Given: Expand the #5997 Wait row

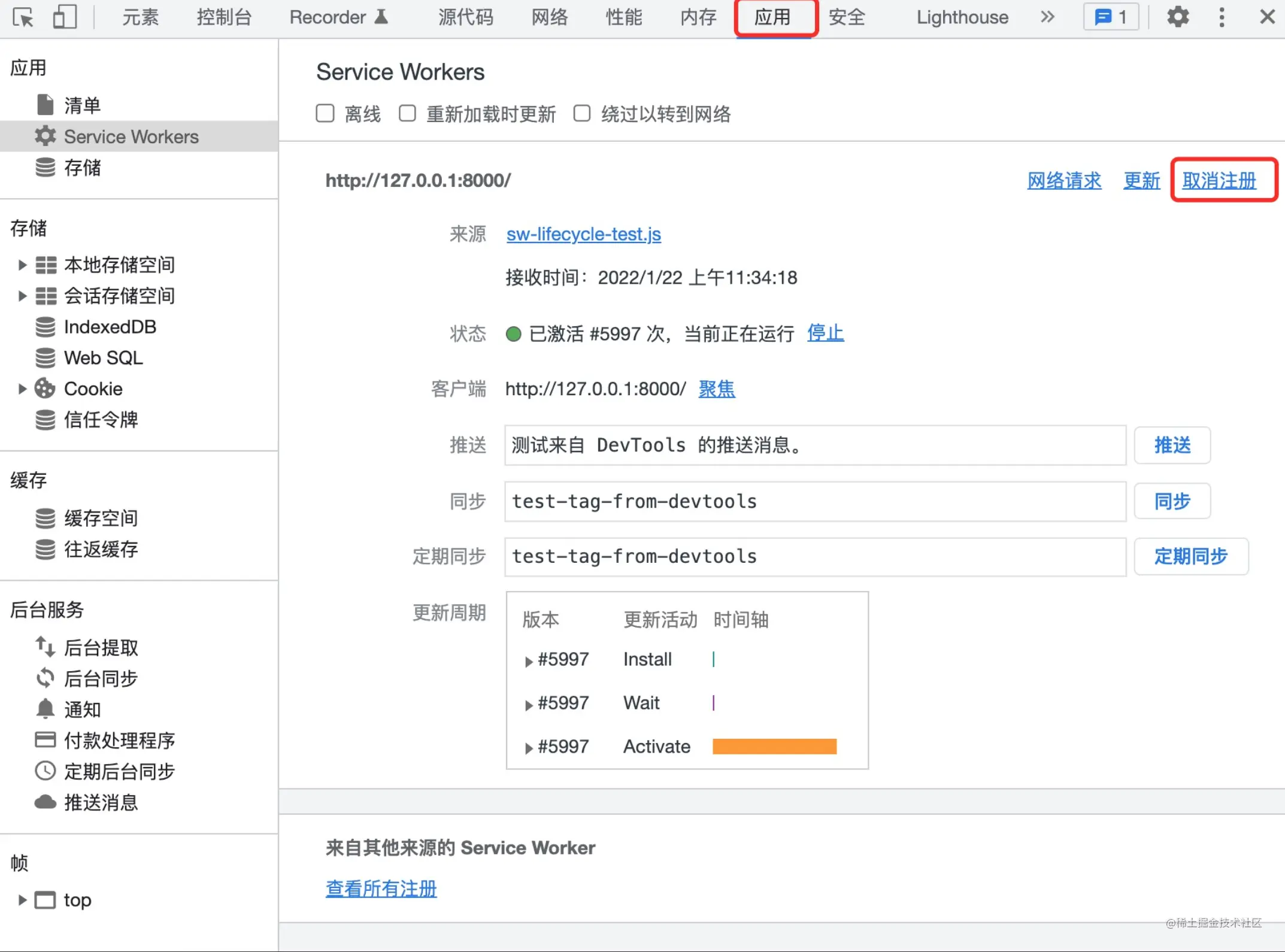Looking at the screenshot, I should click(529, 705).
